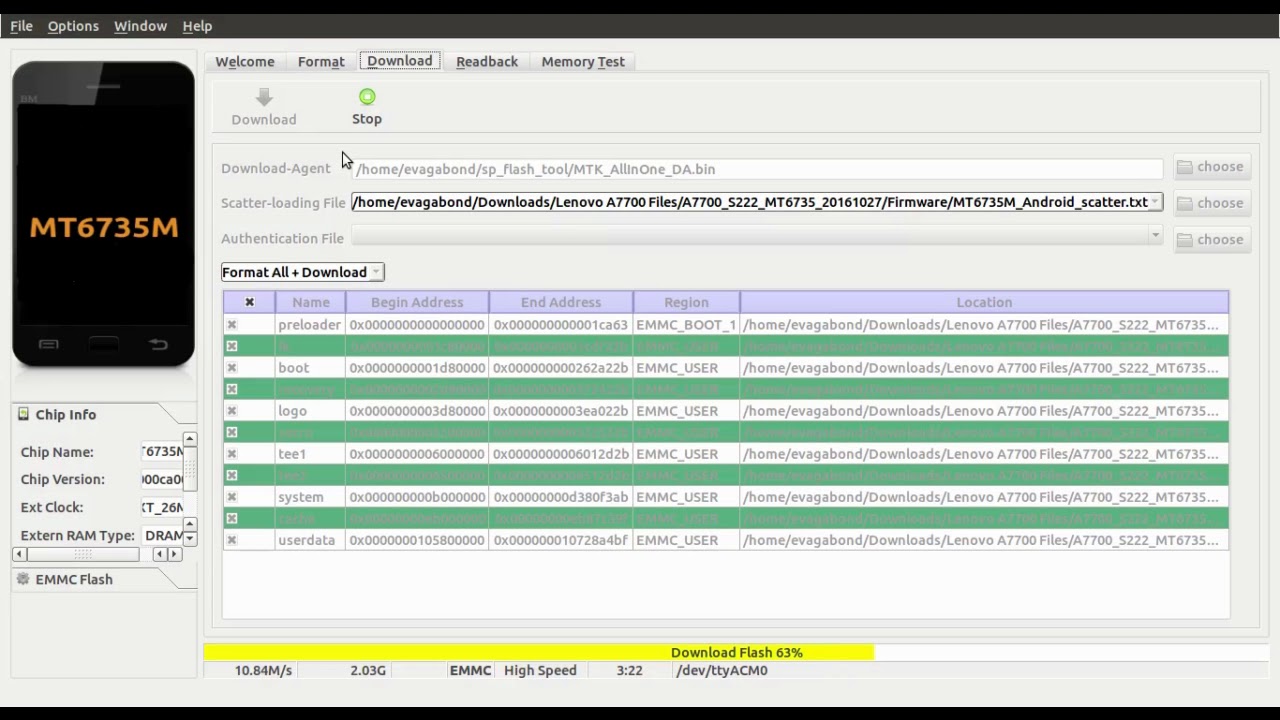Toggle the tee1 partition checkbox
Image resolution: width=1280 pixels, height=720 pixels.
pyautogui.click(x=232, y=454)
